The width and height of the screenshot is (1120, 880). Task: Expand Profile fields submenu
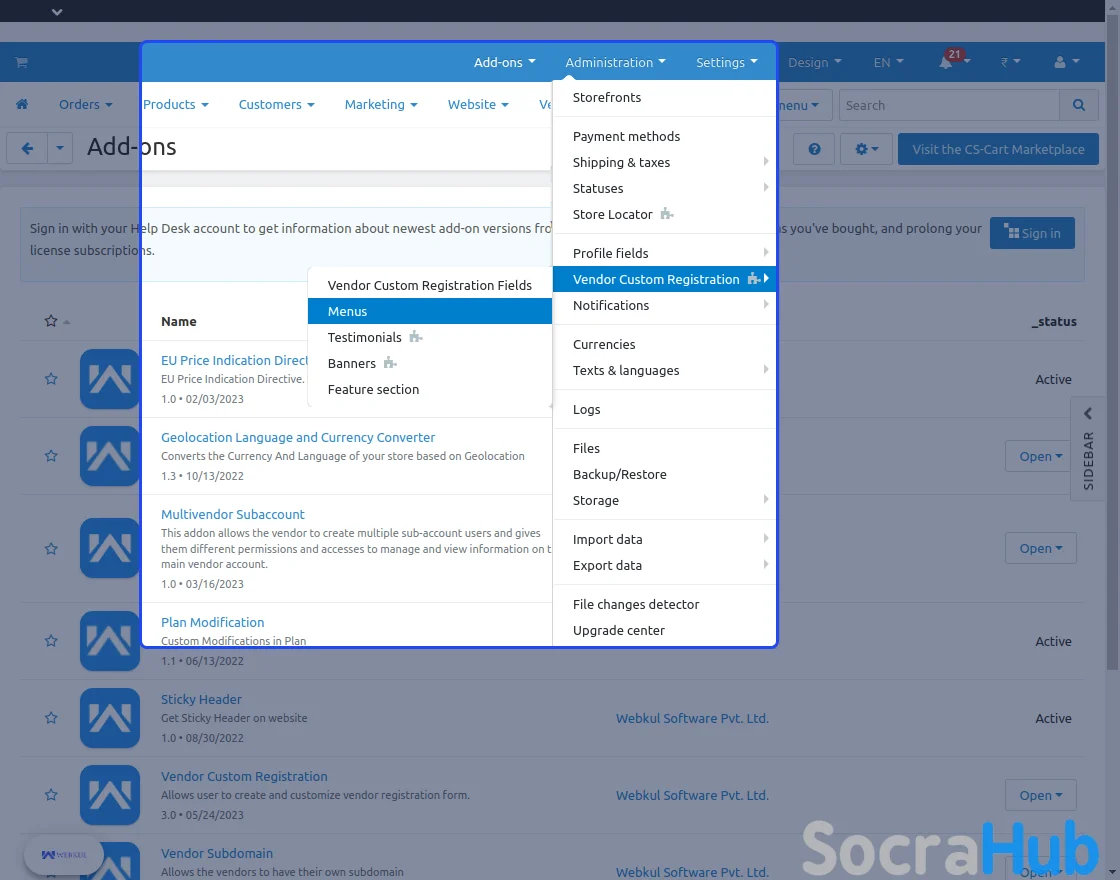pyautogui.click(x=664, y=254)
